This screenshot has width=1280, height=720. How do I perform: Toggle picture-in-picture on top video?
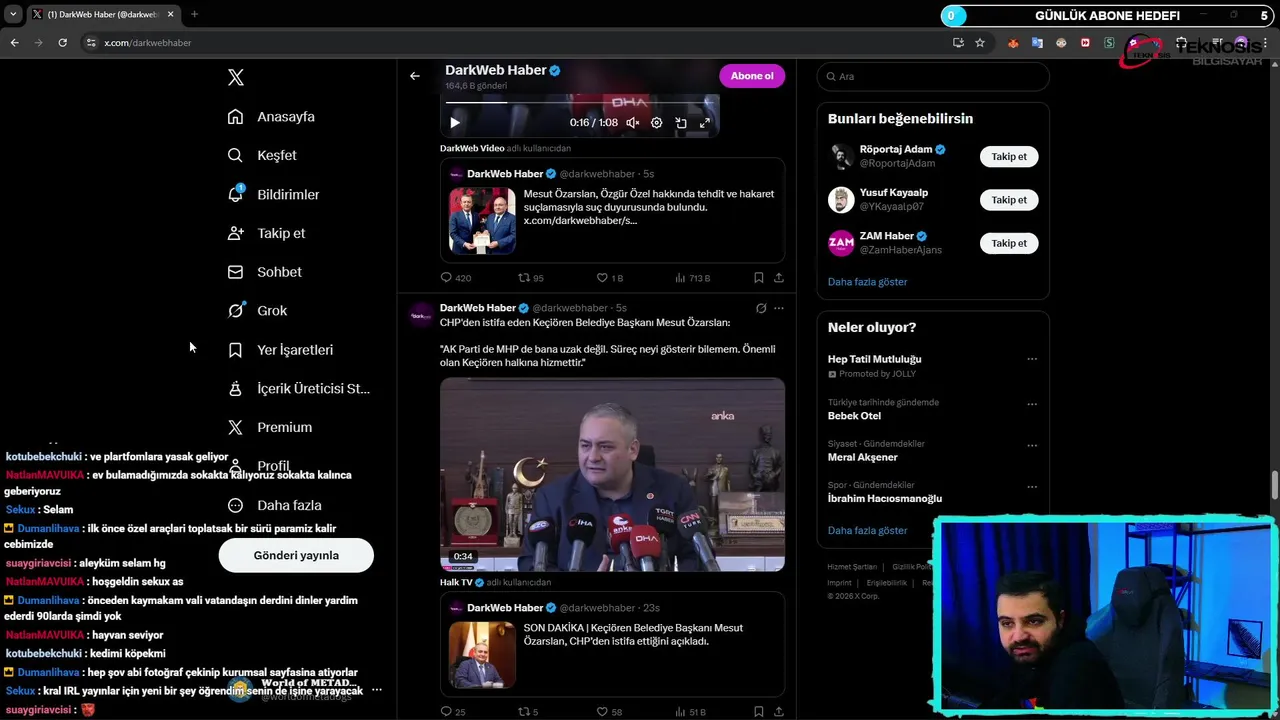pos(681,123)
